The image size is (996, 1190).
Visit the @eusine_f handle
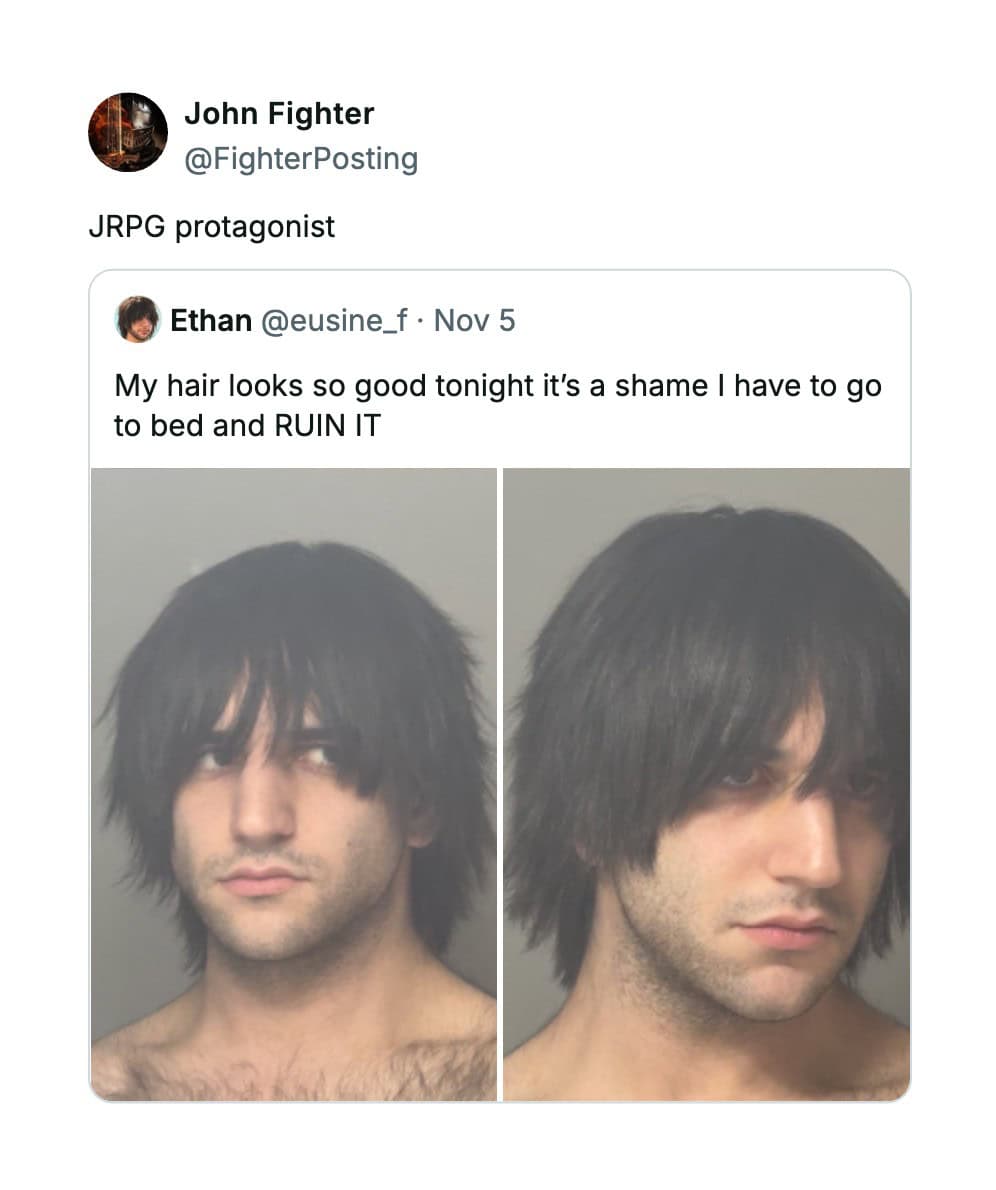point(334,320)
